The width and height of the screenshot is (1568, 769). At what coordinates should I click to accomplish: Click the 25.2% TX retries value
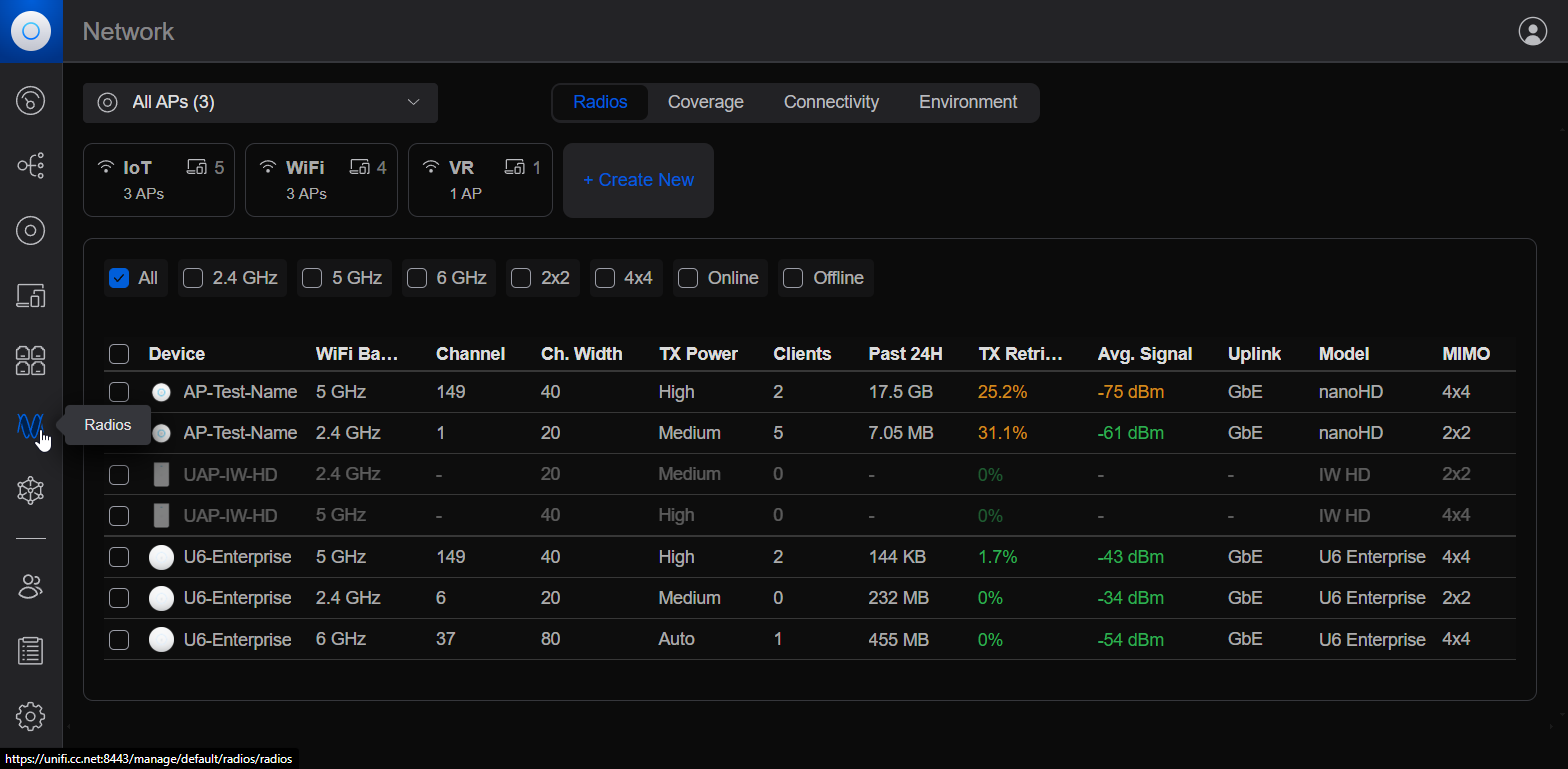point(1003,392)
